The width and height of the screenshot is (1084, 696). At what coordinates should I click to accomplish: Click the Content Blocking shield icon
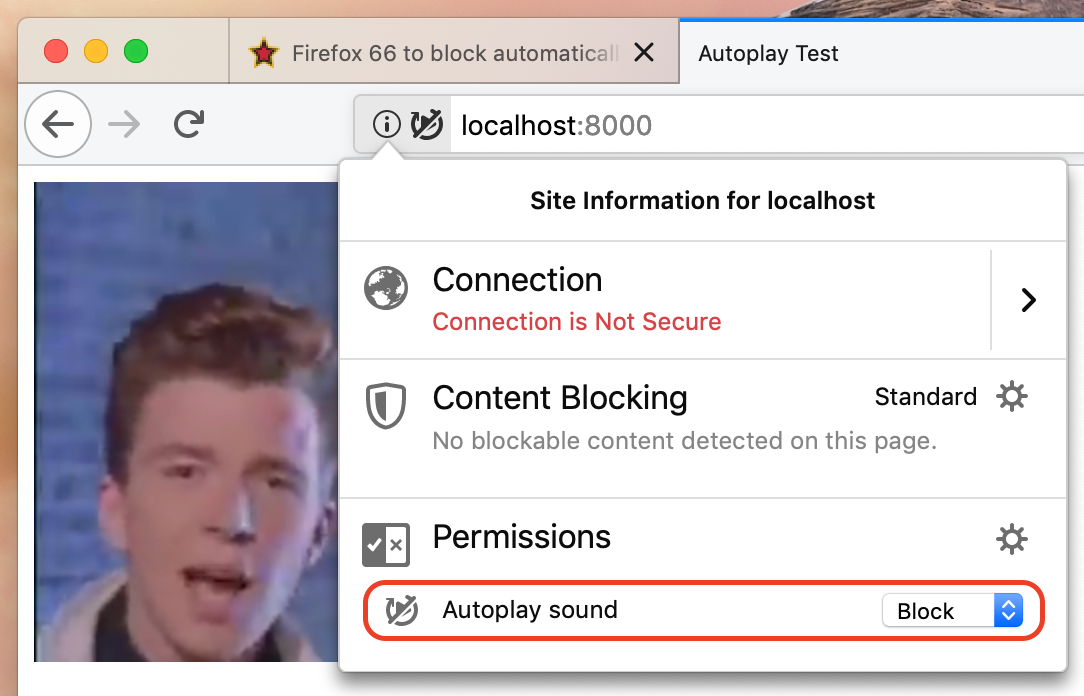(x=386, y=406)
